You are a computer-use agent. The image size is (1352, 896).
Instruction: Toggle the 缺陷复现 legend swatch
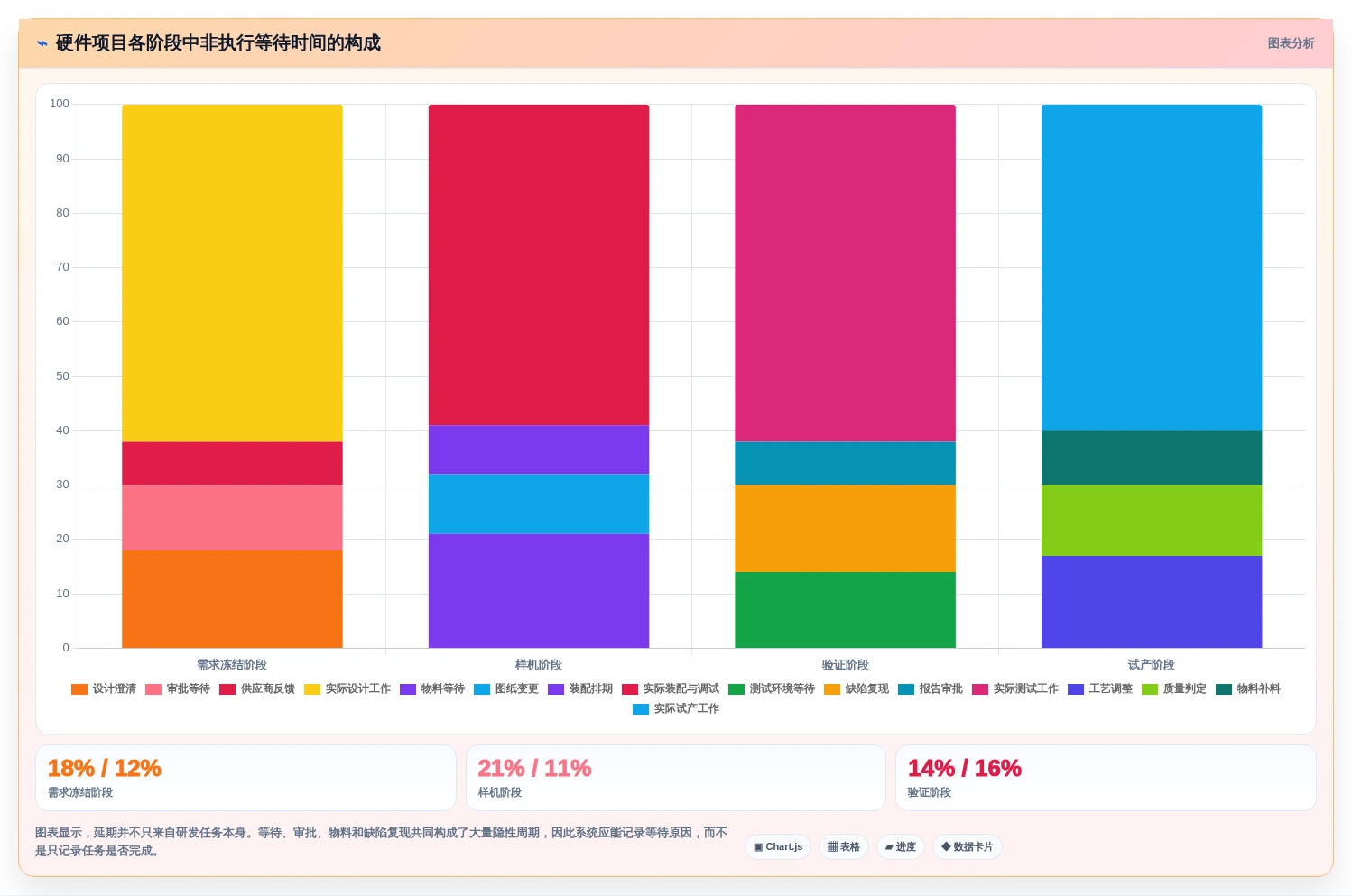click(832, 689)
